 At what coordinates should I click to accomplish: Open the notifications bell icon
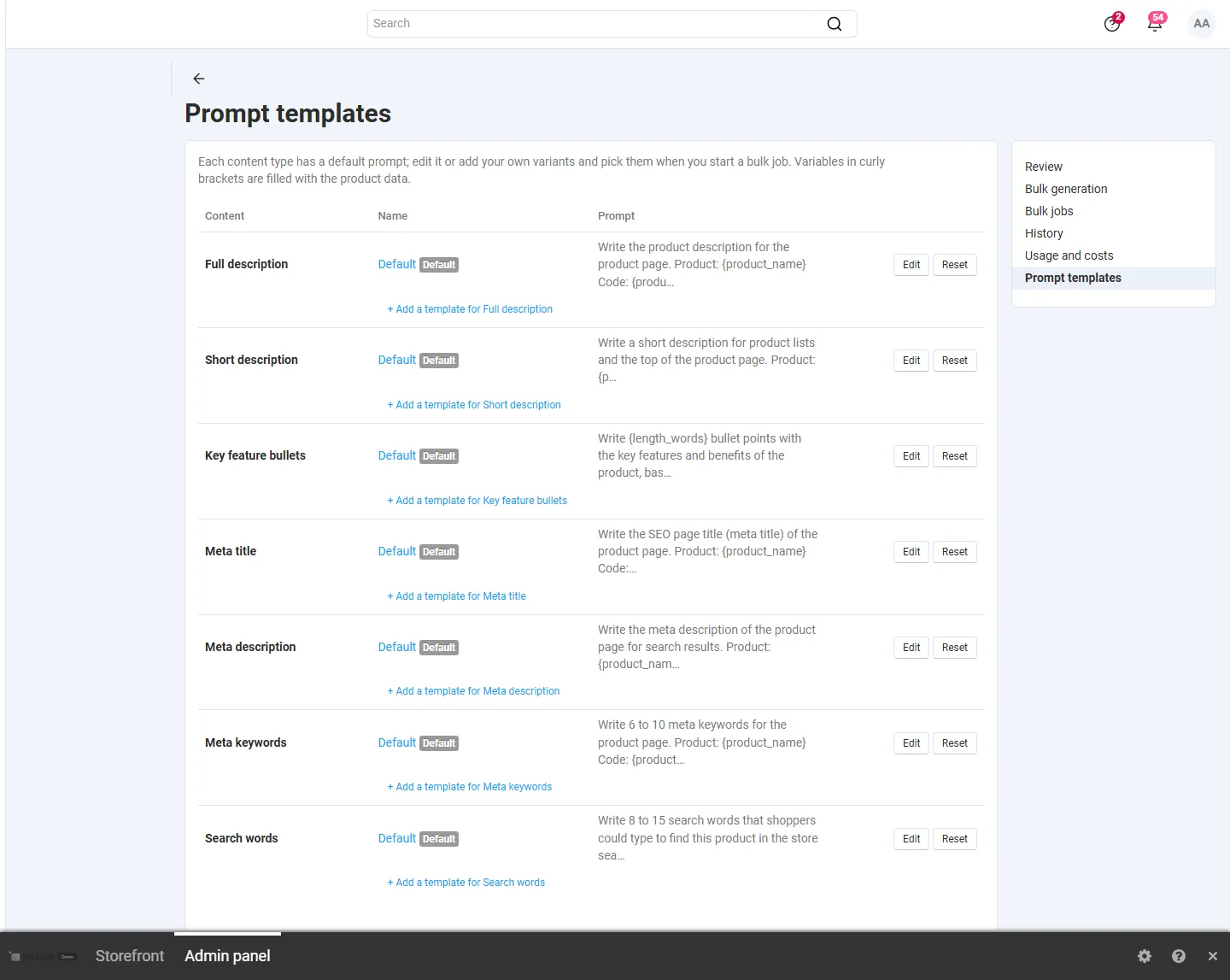[1156, 23]
